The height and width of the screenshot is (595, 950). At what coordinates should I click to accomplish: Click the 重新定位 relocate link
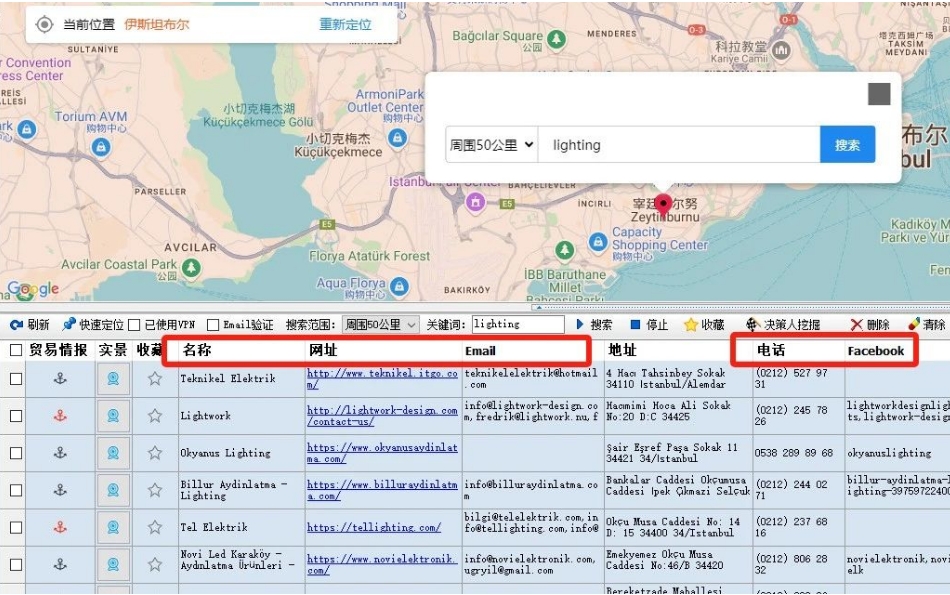[345, 24]
